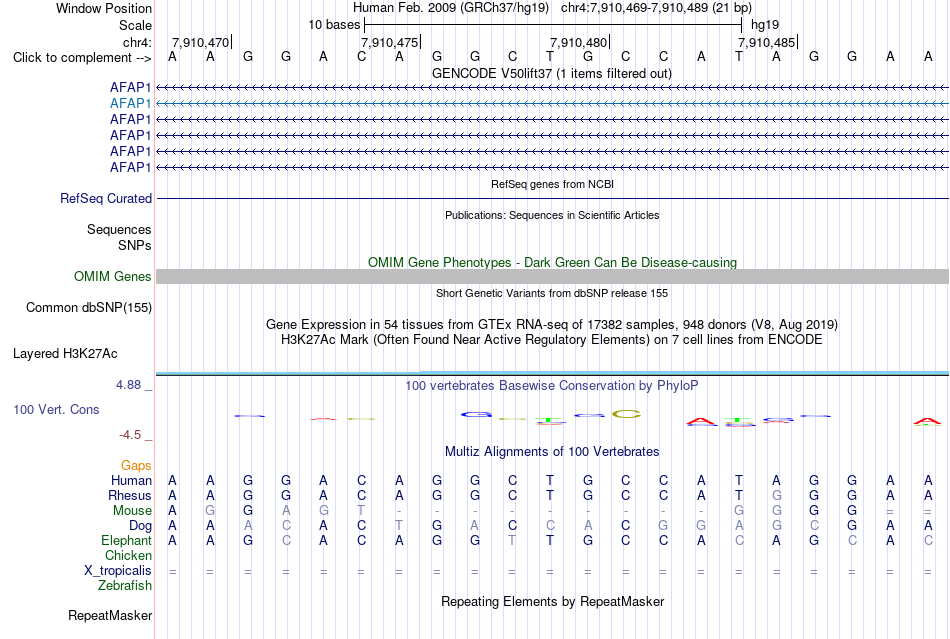Select the 'X_tropicalis' alignment row label
The width and height of the screenshot is (950, 639).
point(118,571)
